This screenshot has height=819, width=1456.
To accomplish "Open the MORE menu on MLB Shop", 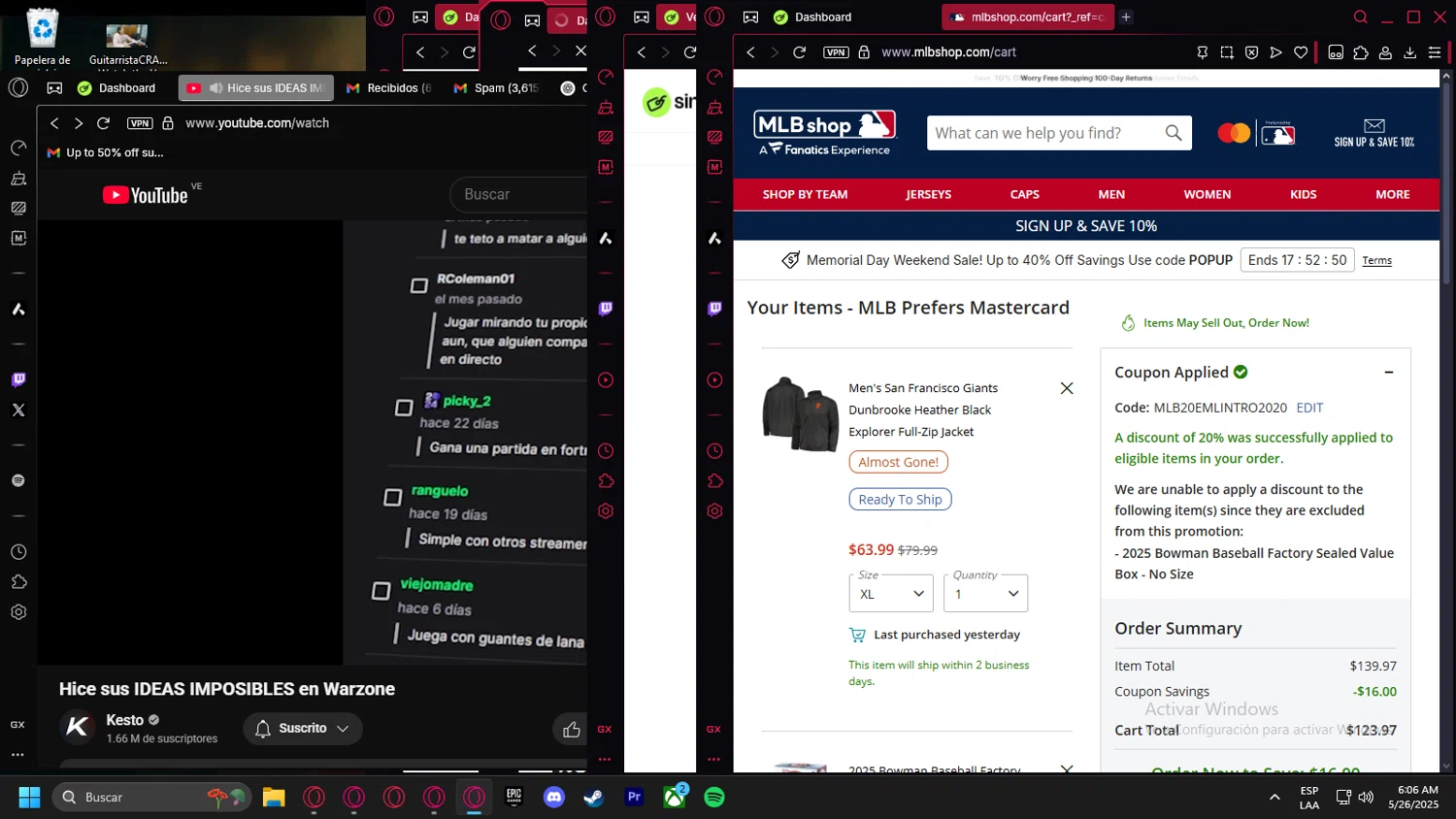I will pos(1392,194).
